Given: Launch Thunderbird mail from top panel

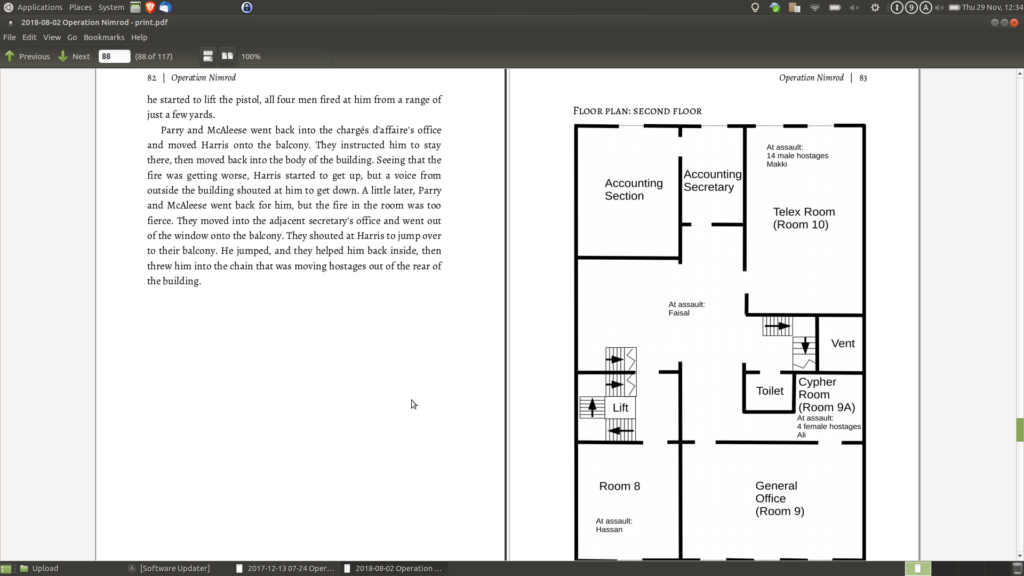Looking at the screenshot, I should click(x=165, y=7).
